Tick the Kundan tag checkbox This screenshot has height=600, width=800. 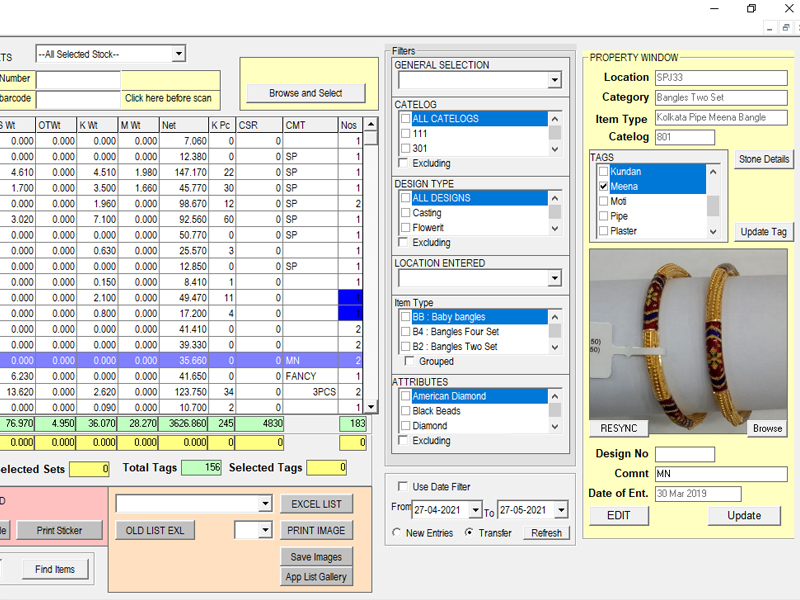pyautogui.click(x=604, y=171)
